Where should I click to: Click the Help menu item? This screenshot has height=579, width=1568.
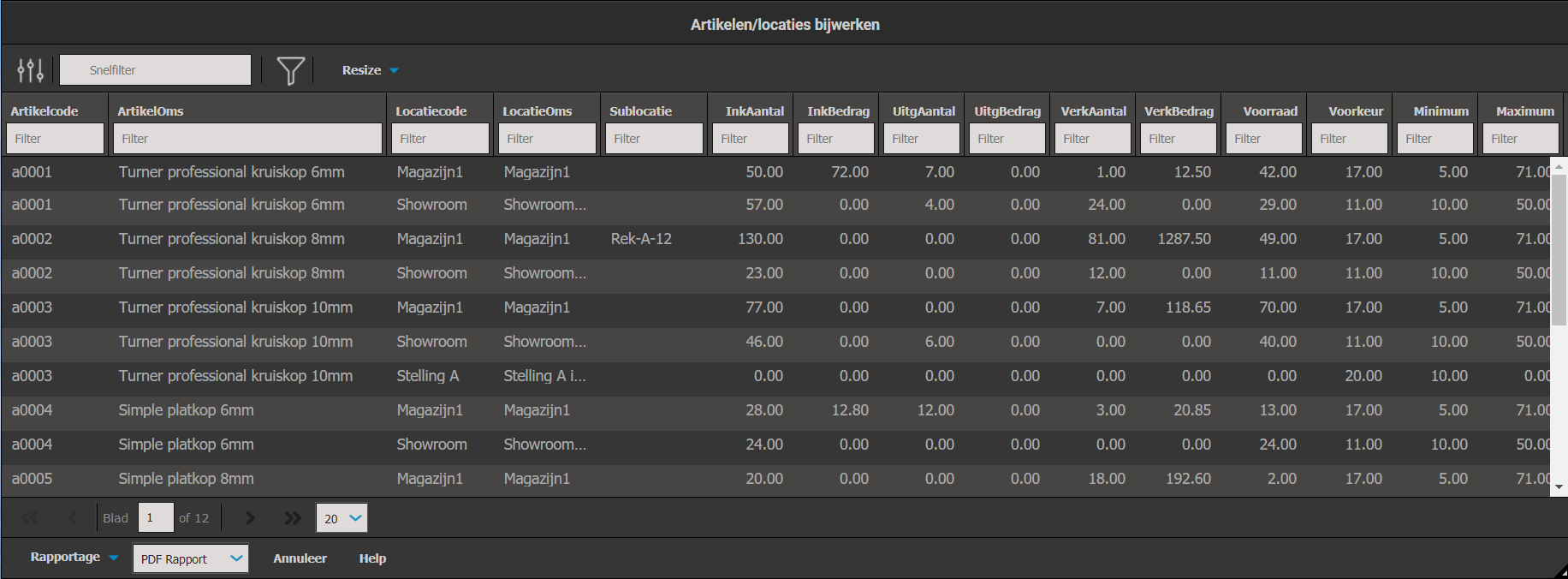[372, 558]
